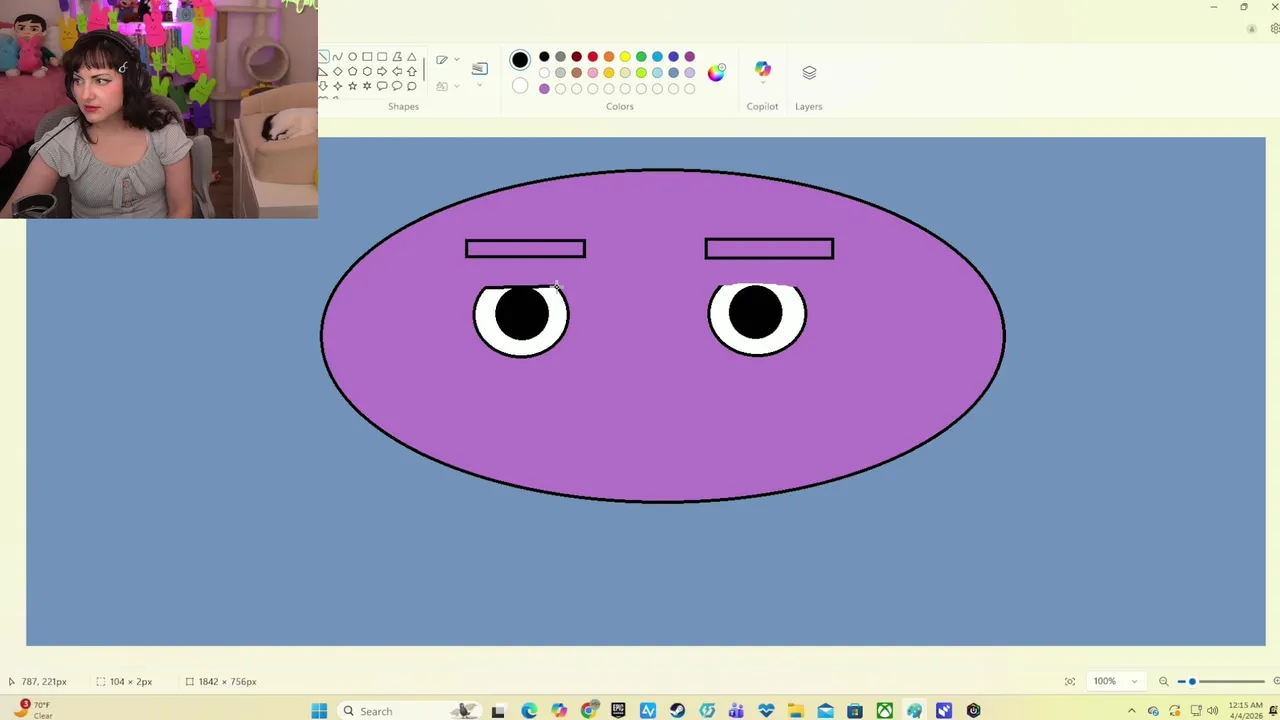Click the Fit to window icon

(1070, 681)
